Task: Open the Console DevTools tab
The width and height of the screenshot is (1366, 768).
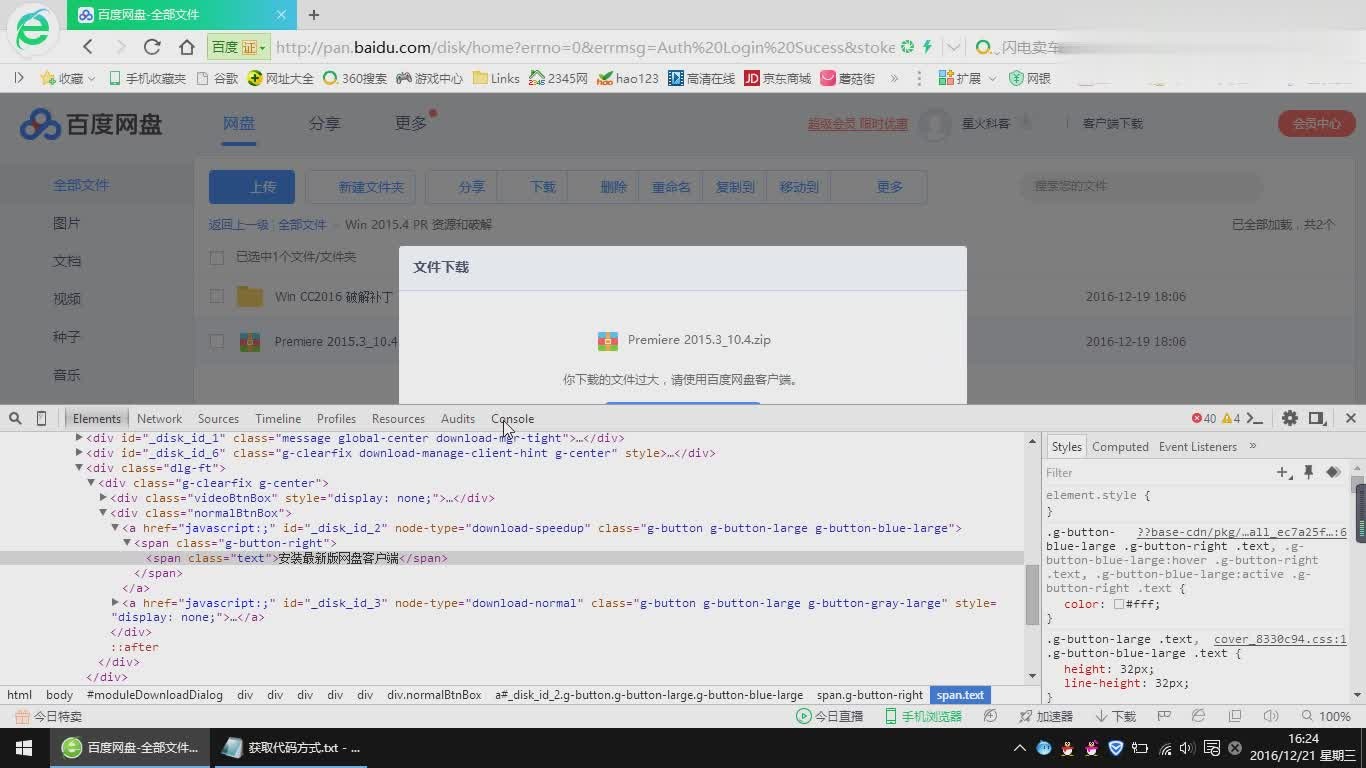Action: click(x=512, y=418)
